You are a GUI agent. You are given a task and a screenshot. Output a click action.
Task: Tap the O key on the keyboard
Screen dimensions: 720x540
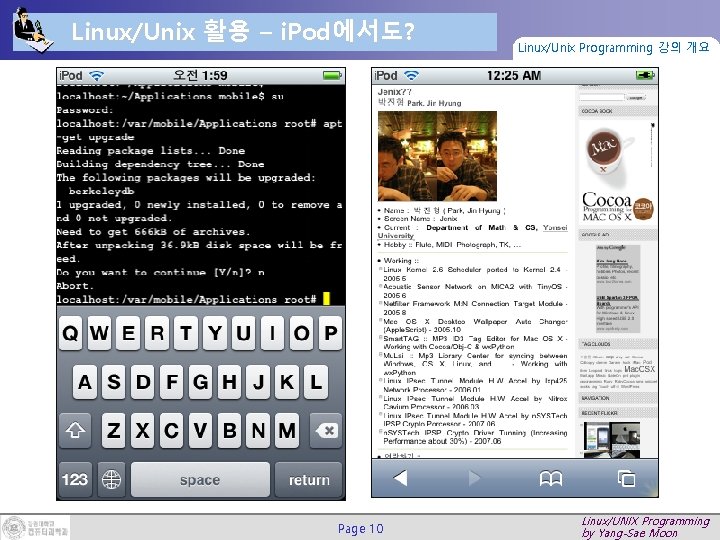(x=302, y=333)
